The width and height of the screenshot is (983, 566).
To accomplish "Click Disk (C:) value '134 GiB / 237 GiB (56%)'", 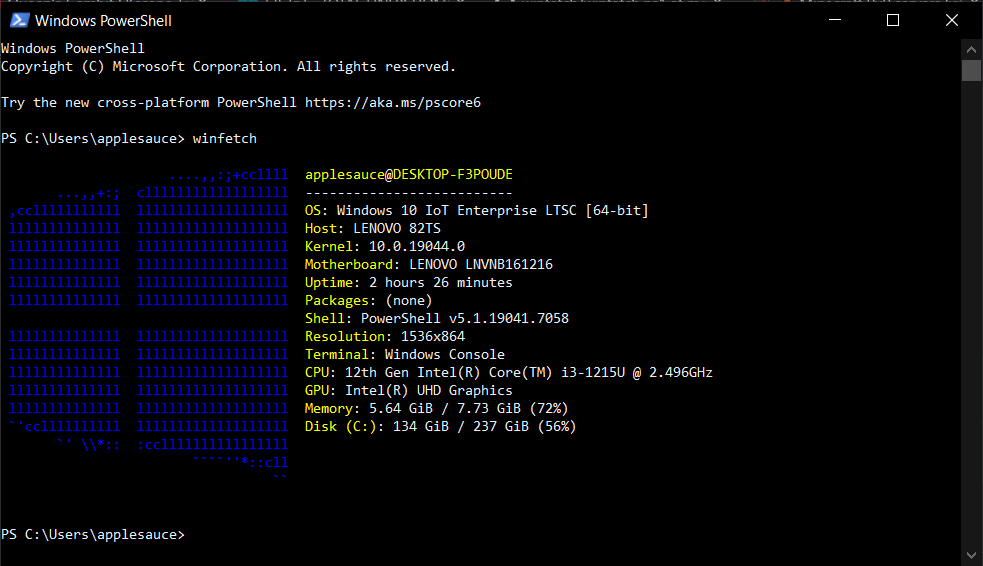I will tap(484, 427).
